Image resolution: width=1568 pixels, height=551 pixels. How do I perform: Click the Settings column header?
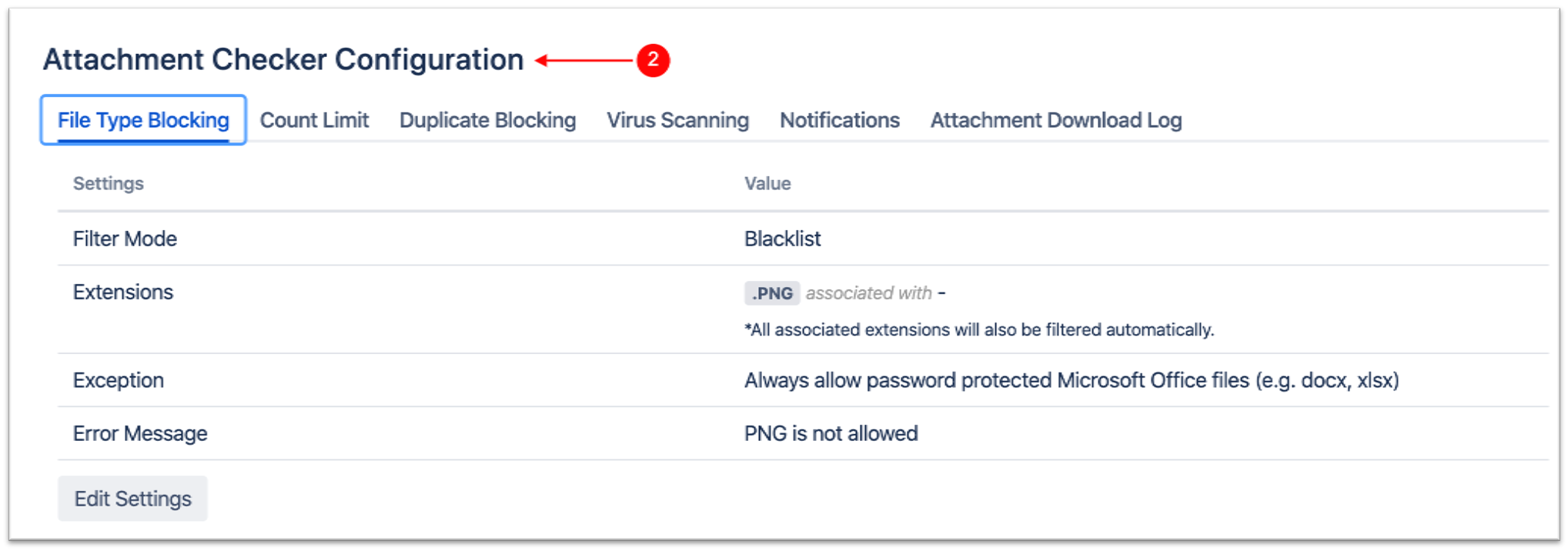tap(109, 184)
